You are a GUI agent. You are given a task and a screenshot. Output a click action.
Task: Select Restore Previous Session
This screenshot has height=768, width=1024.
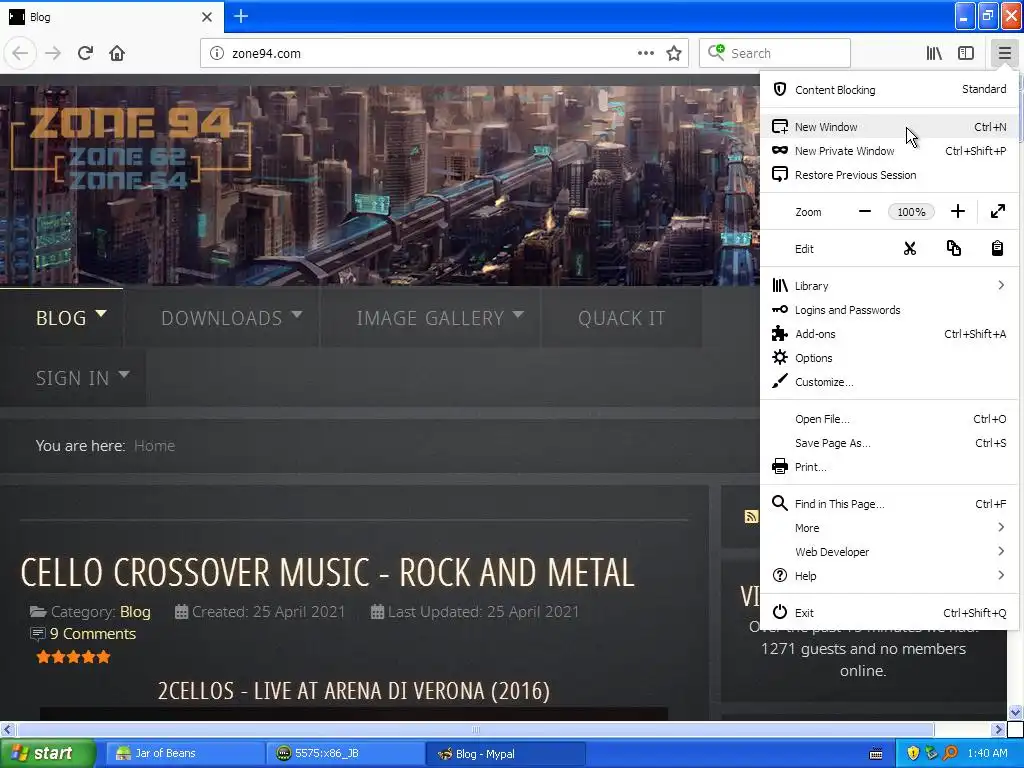point(889,175)
